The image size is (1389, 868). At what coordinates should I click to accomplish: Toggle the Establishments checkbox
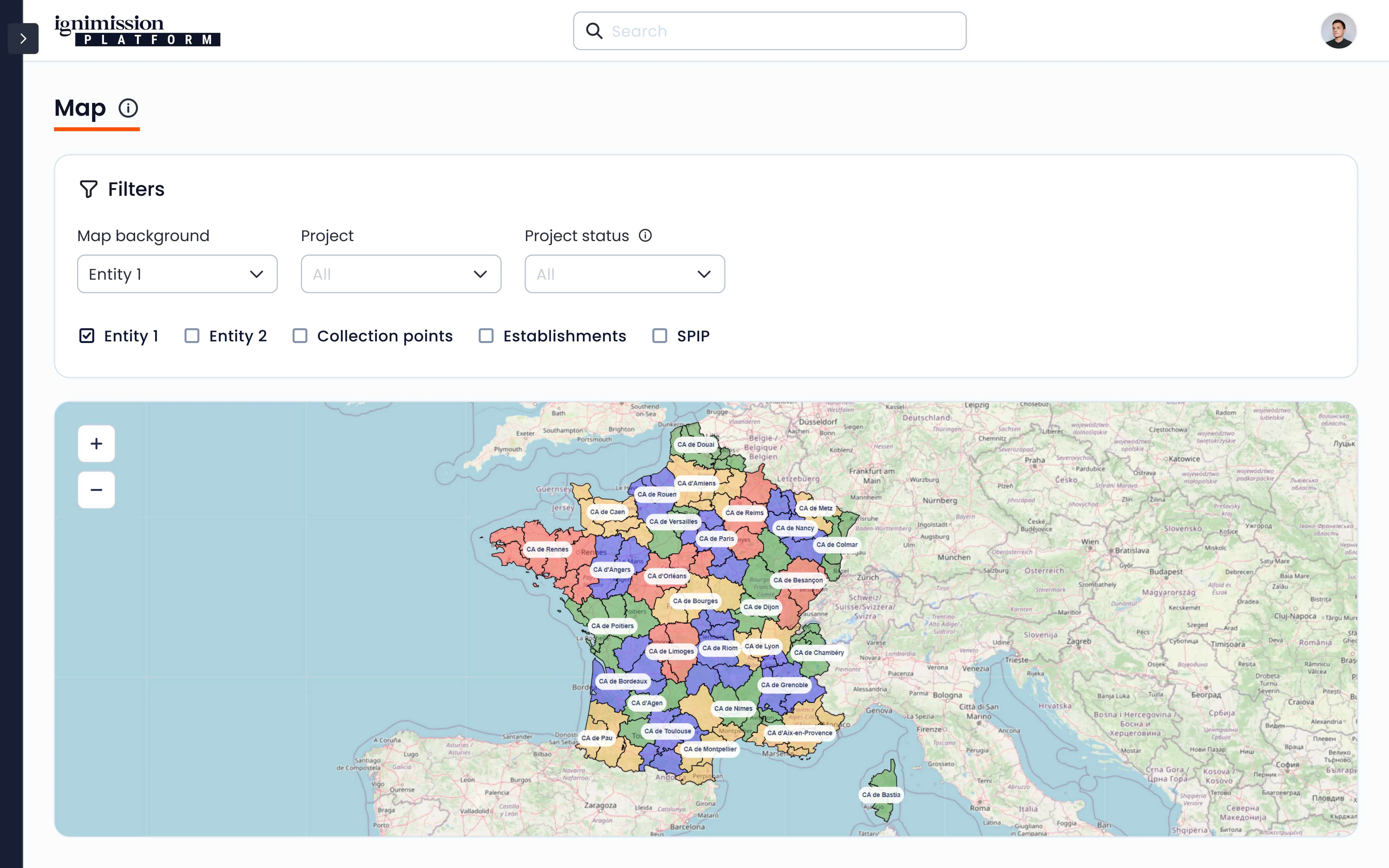[486, 336]
